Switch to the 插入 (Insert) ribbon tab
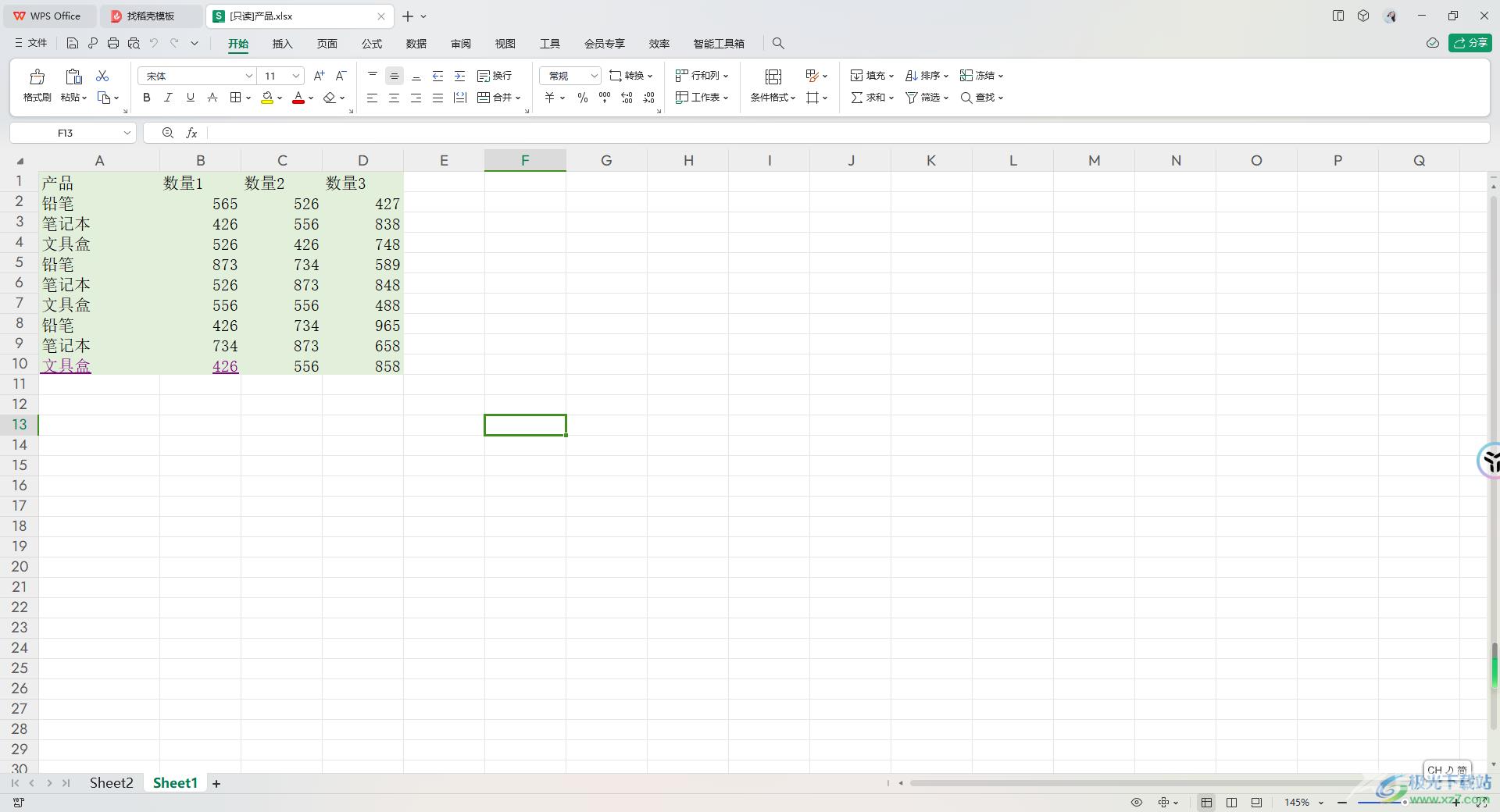The image size is (1500, 812). (282, 44)
